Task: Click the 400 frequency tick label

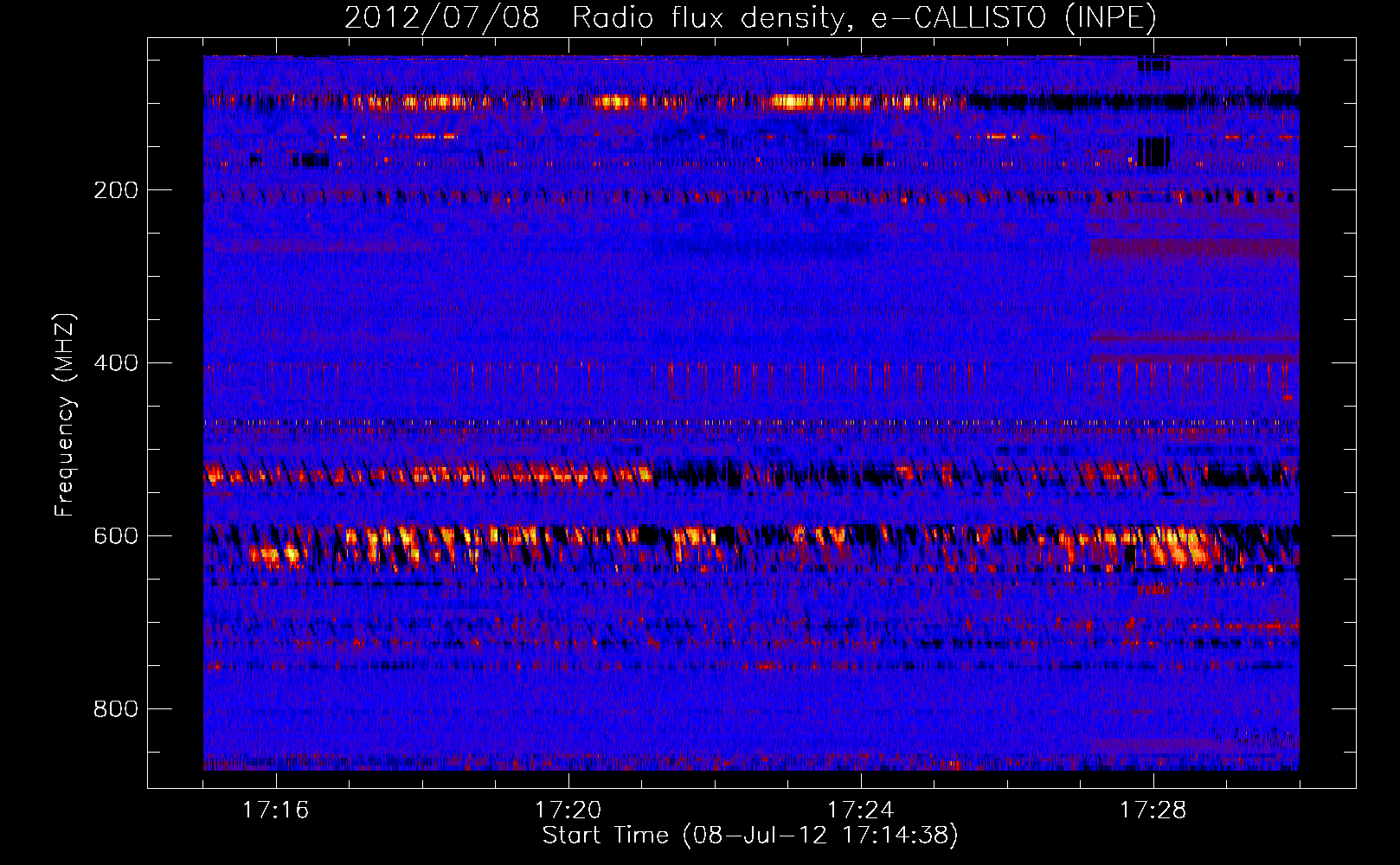Action: pos(116,362)
